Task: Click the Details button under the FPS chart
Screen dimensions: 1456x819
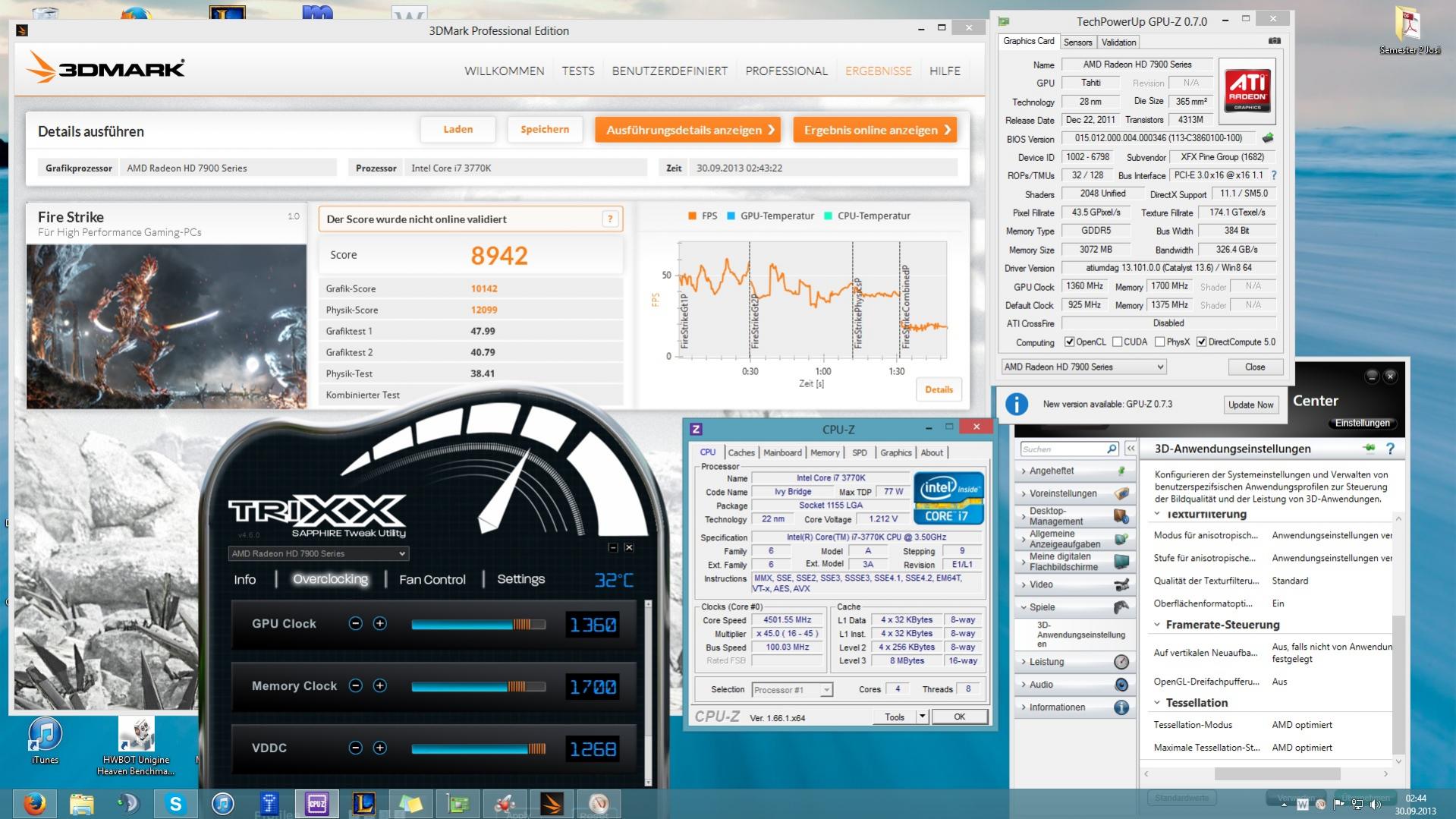Action: [x=939, y=389]
